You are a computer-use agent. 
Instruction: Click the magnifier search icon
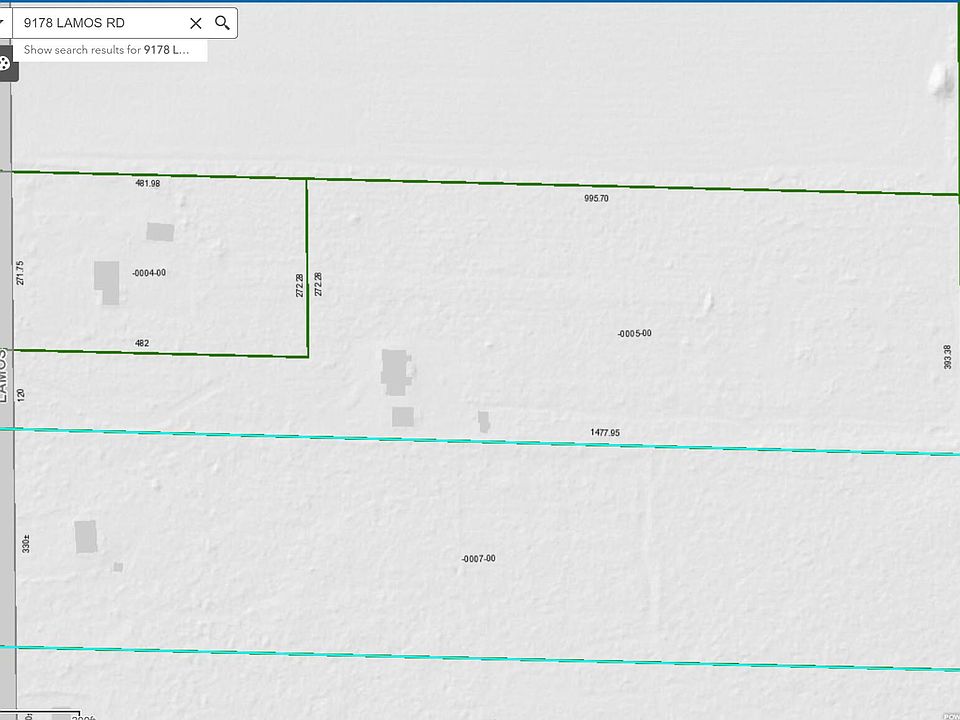(x=222, y=23)
